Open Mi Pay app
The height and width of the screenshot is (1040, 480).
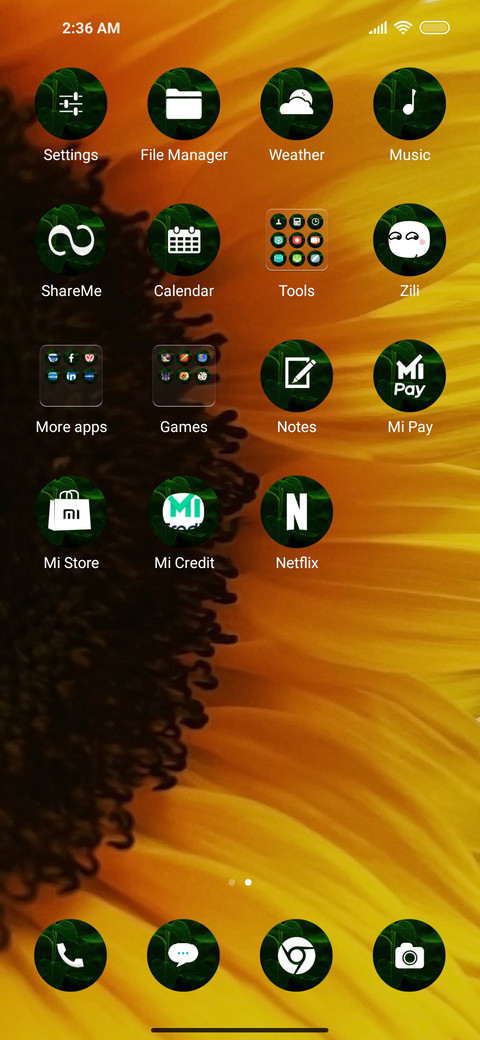pyautogui.click(x=410, y=375)
